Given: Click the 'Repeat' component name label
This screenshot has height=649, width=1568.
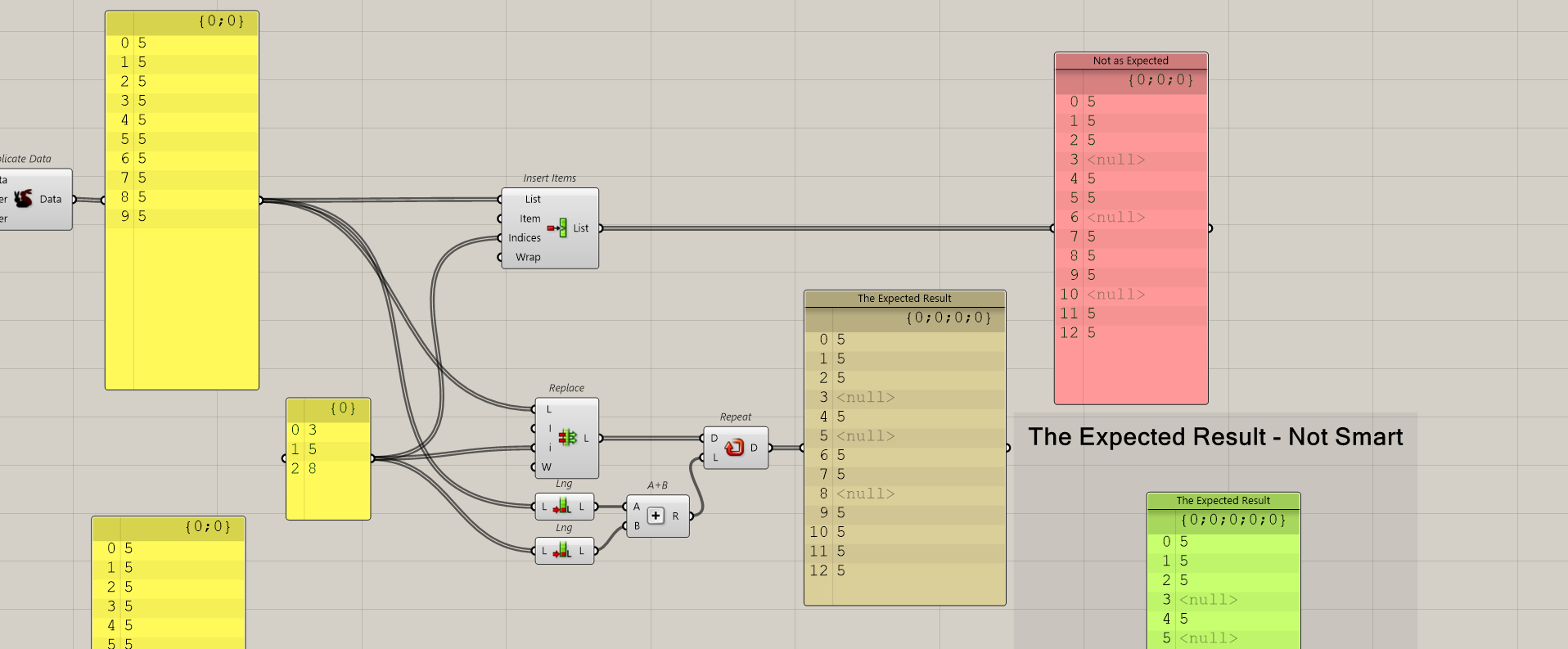Looking at the screenshot, I should [x=736, y=417].
